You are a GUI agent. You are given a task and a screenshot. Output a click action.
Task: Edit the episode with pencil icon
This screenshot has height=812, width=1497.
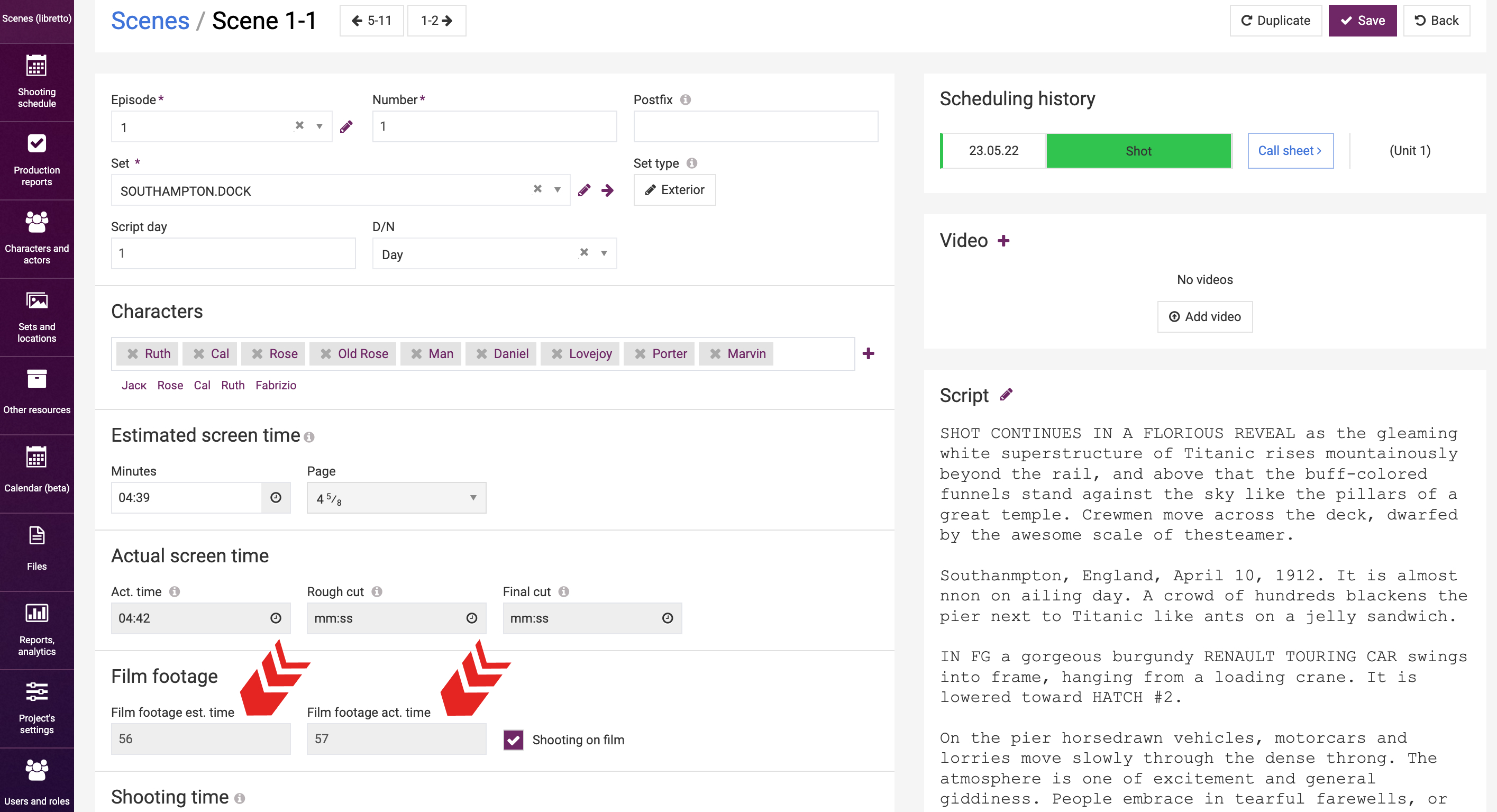tap(346, 126)
